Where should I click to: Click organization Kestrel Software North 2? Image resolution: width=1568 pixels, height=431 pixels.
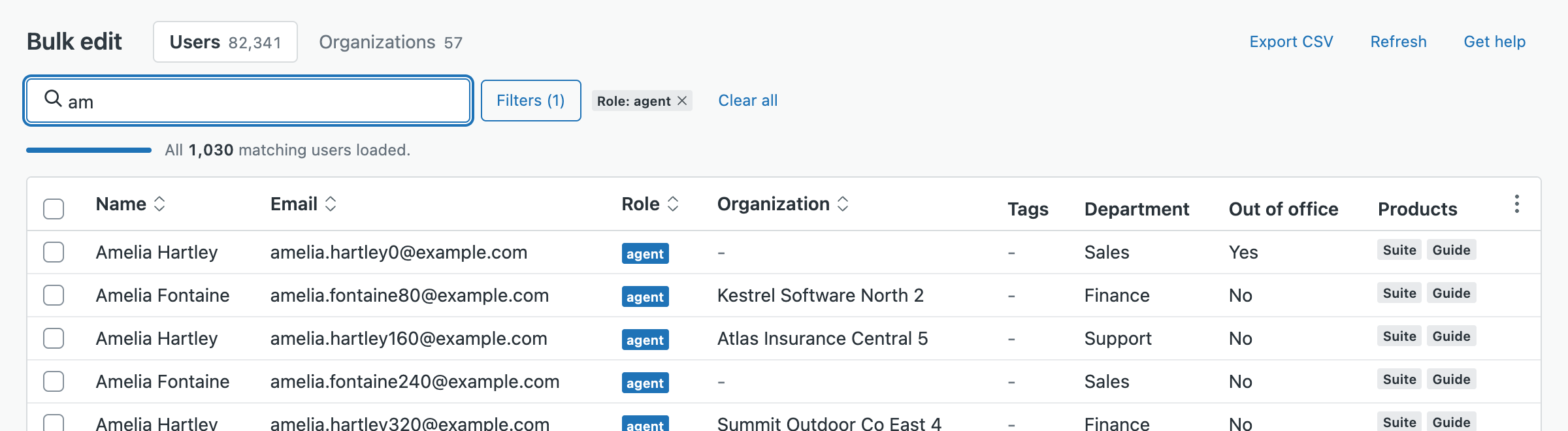pos(821,295)
